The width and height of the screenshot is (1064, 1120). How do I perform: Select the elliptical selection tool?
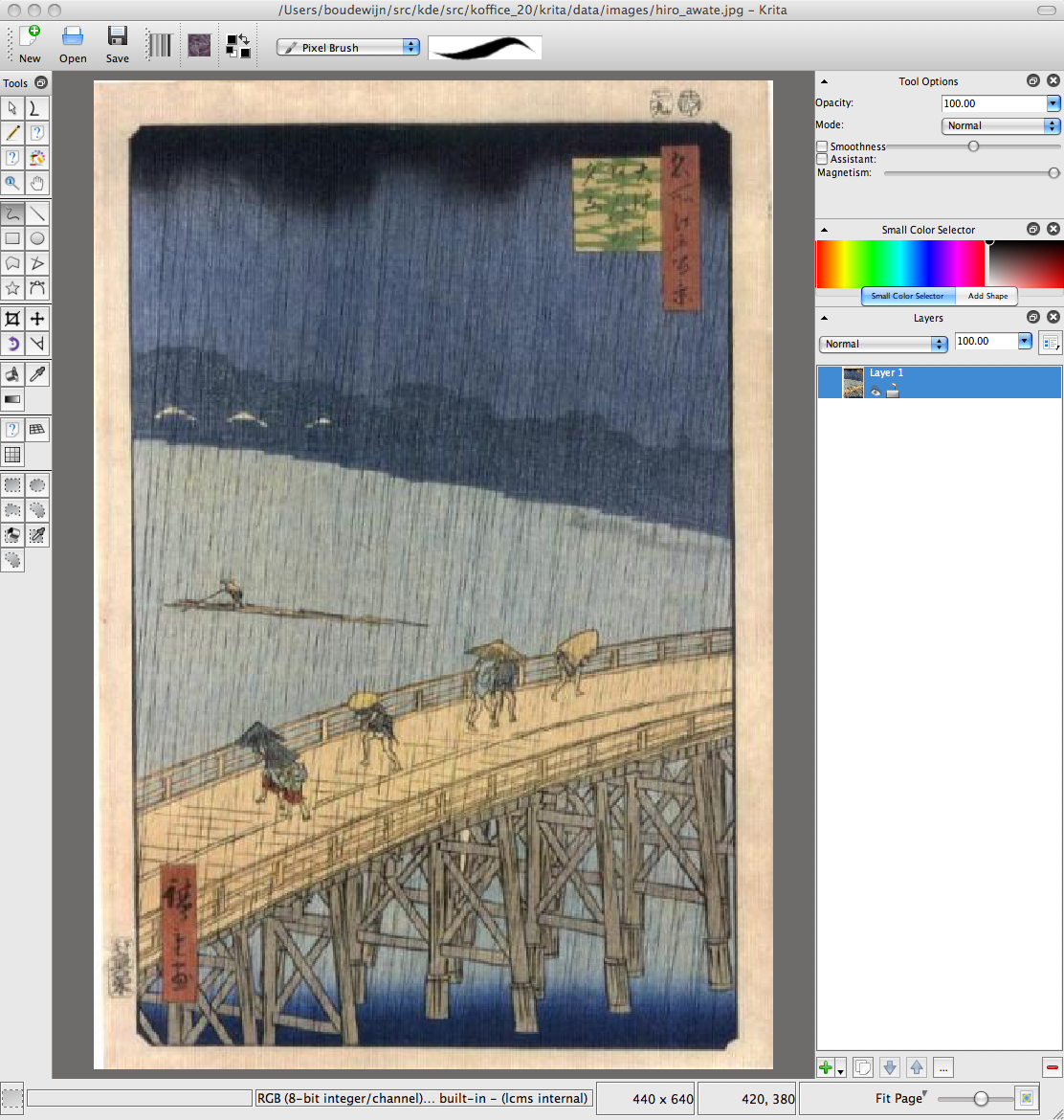36,485
